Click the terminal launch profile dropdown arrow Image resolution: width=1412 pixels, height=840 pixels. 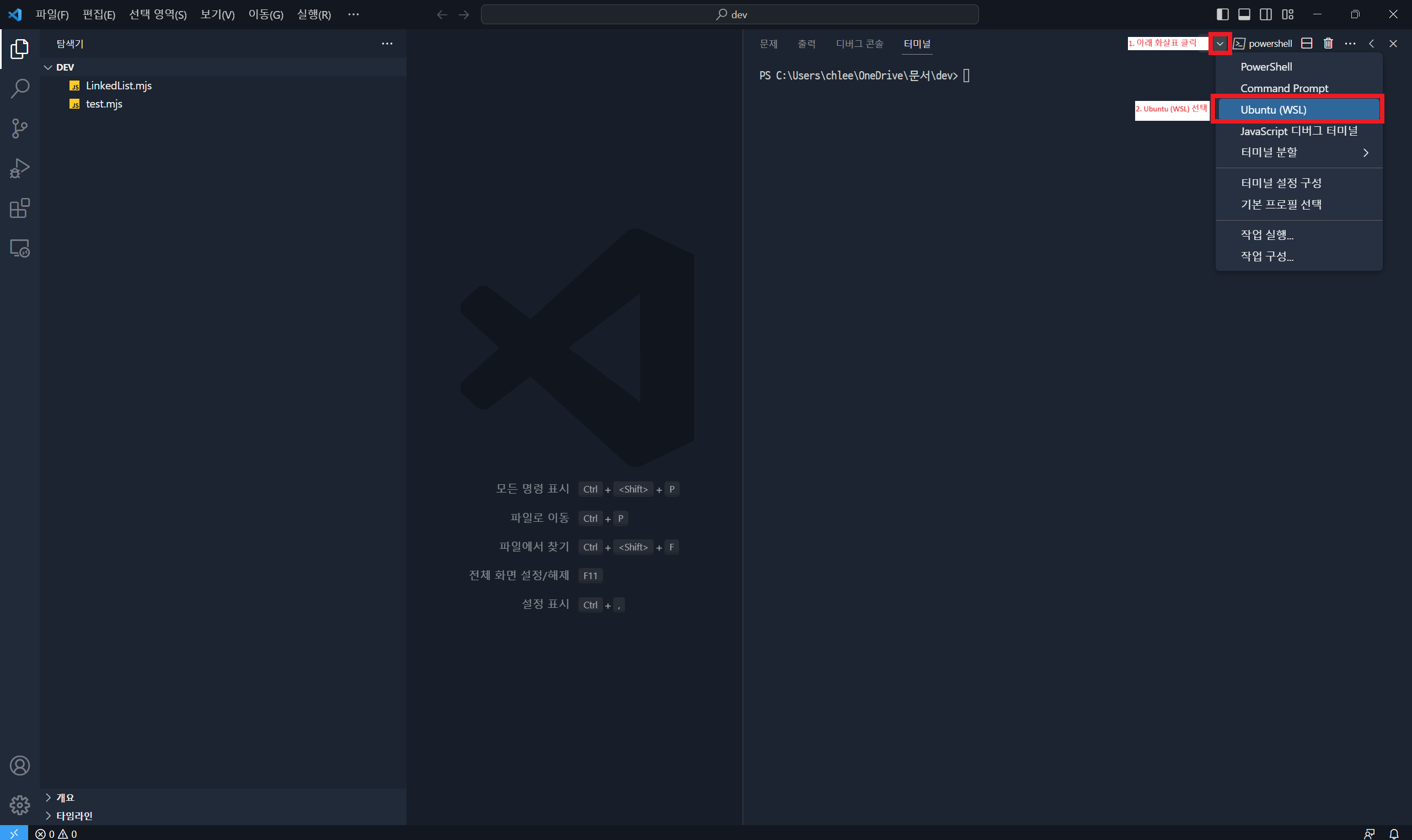coord(1220,44)
